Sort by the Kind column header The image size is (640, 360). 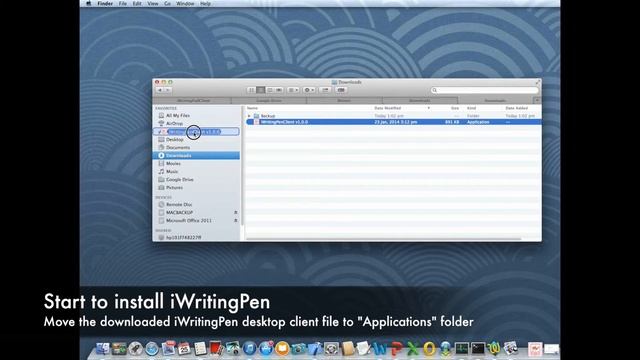[471, 108]
